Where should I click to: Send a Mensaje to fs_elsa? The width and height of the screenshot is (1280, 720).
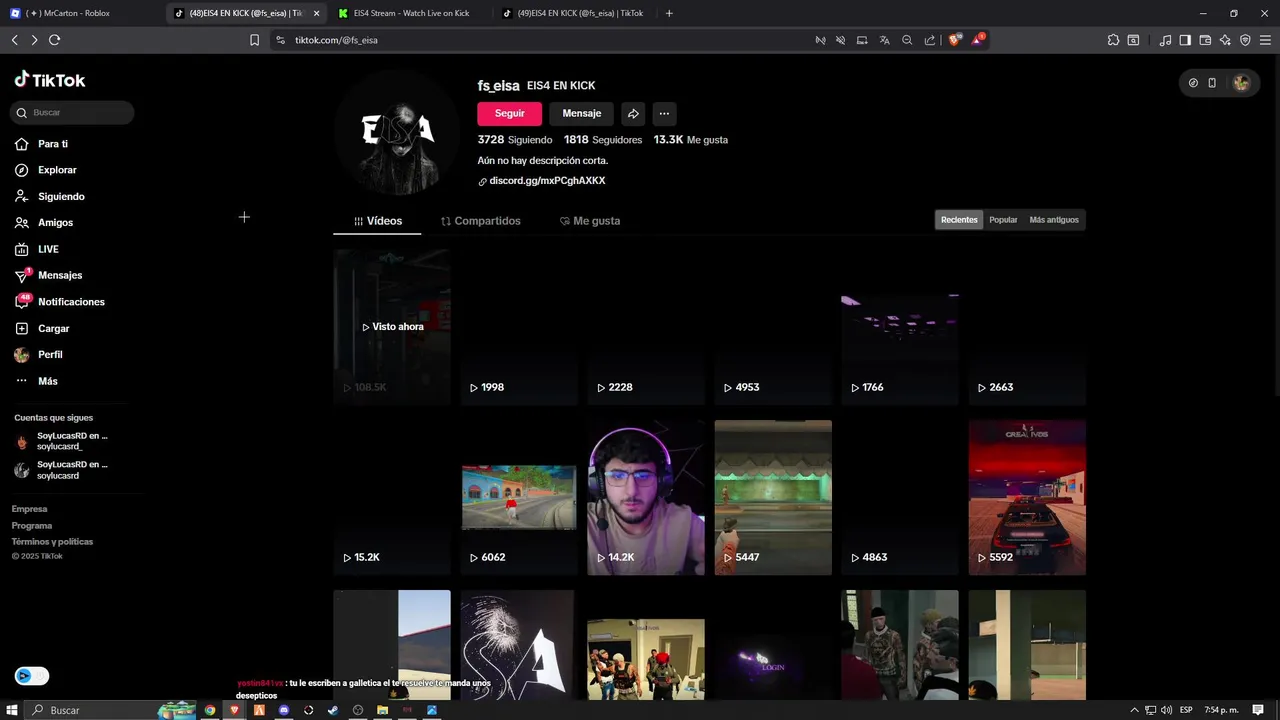click(x=582, y=113)
